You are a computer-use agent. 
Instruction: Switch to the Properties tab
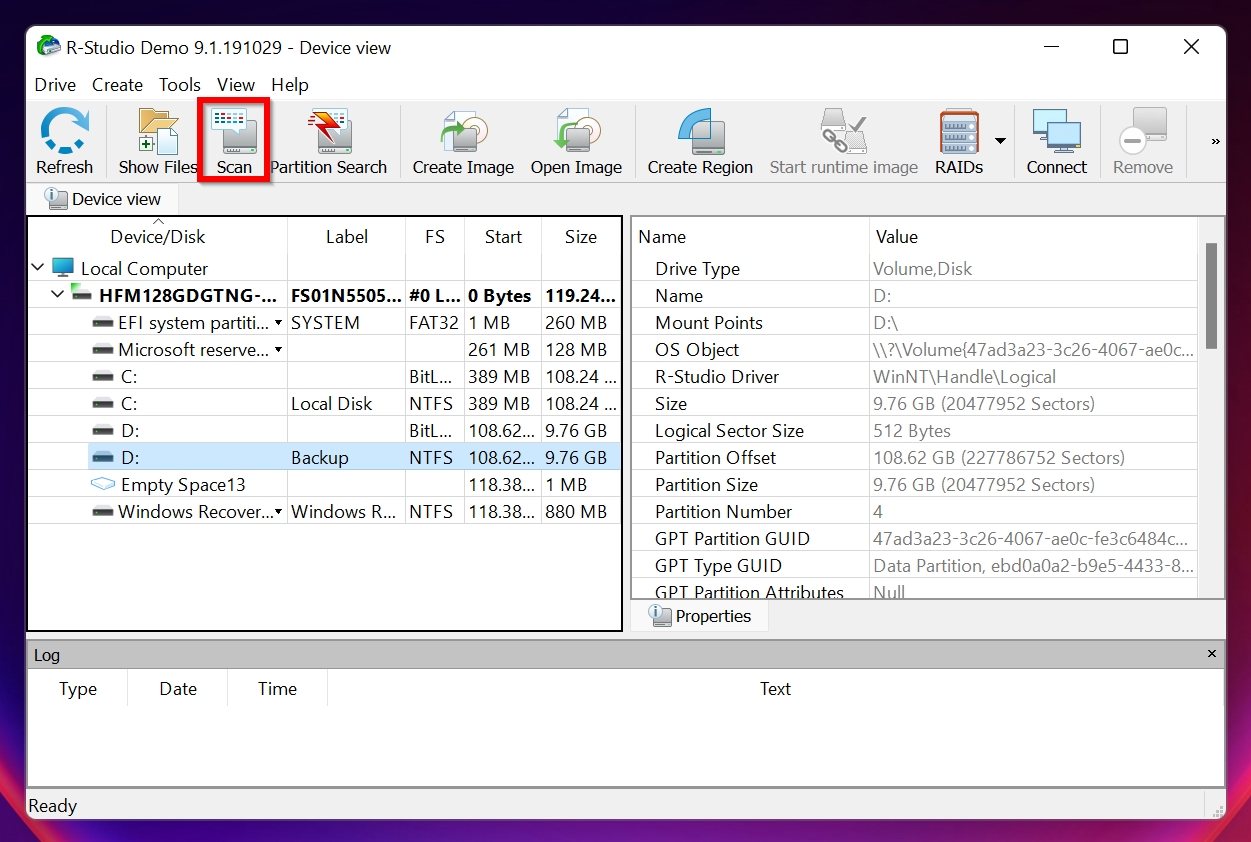point(700,616)
